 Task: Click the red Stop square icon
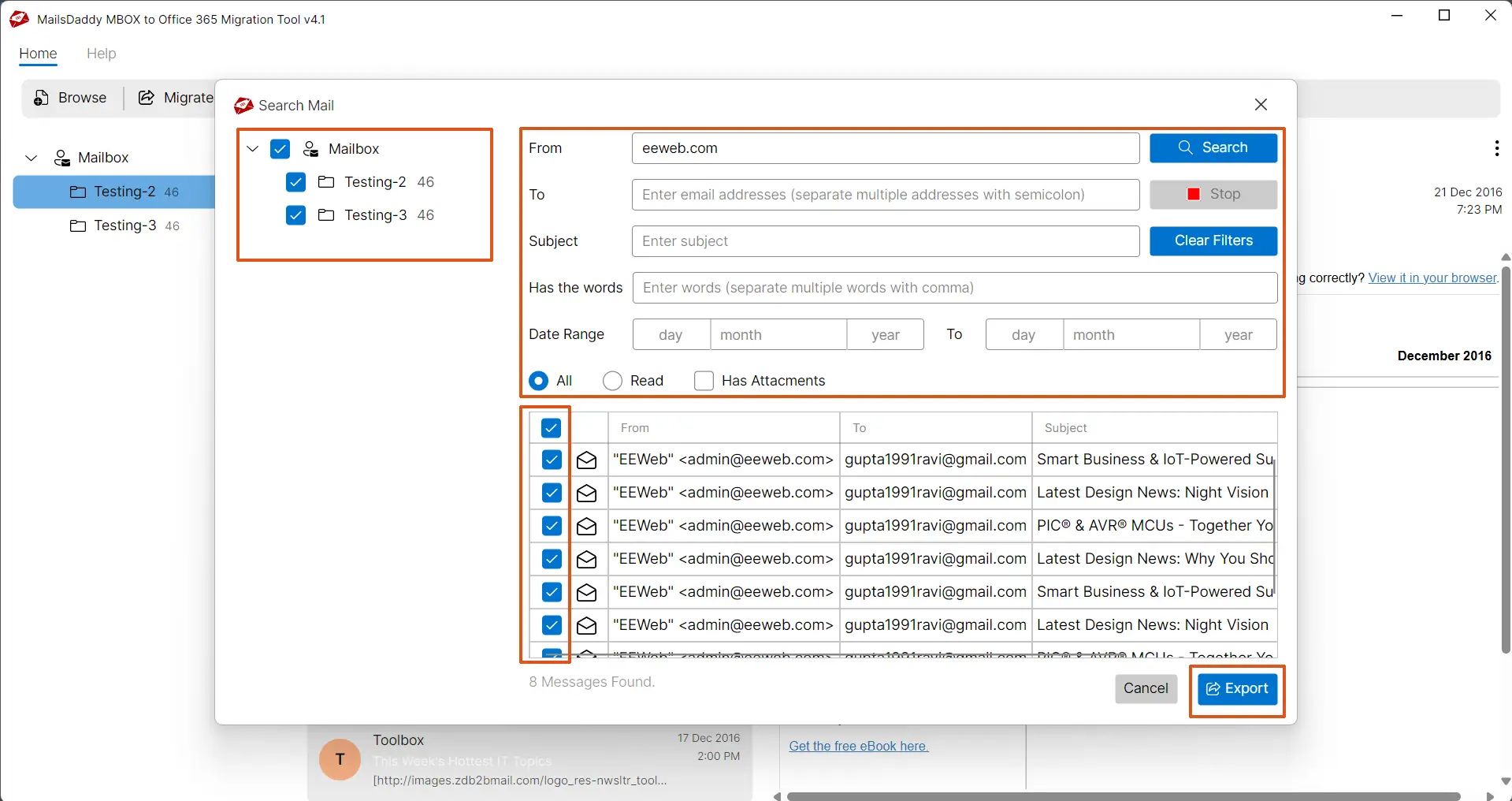click(x=1193, y=194)
